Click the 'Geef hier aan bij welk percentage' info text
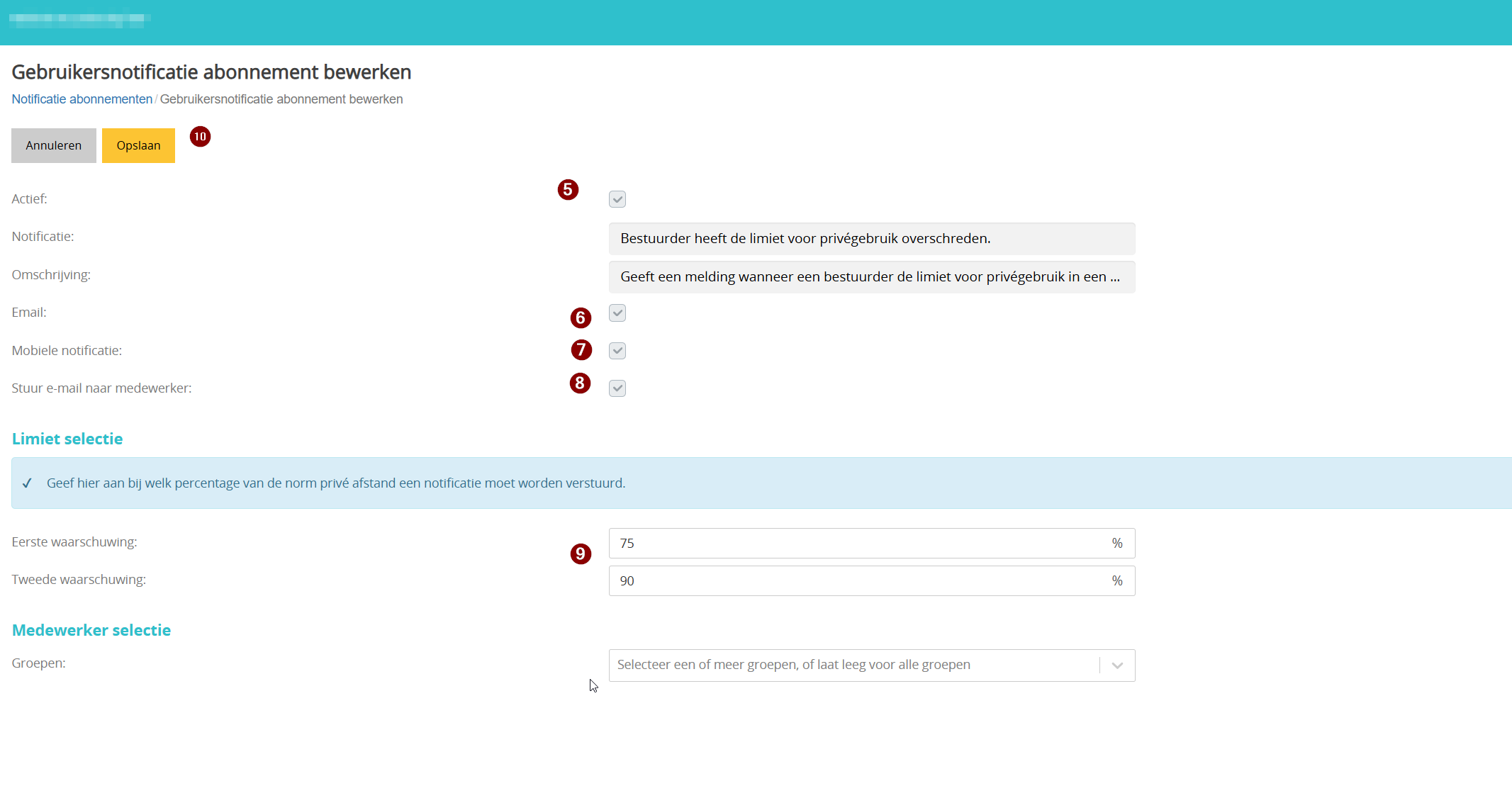The height and width of the screenshot is (803, 1512). click(336, 483)
